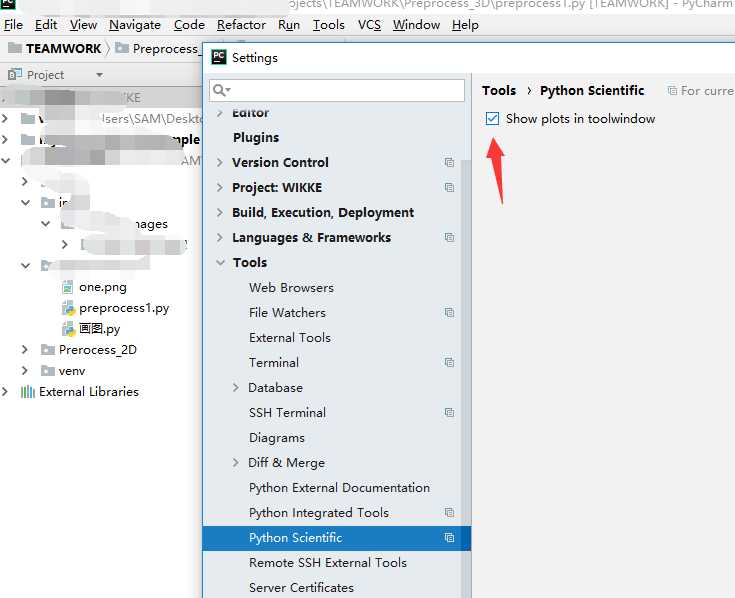Select External Tools settings page

pyautogui.click(x=290, y=337)
